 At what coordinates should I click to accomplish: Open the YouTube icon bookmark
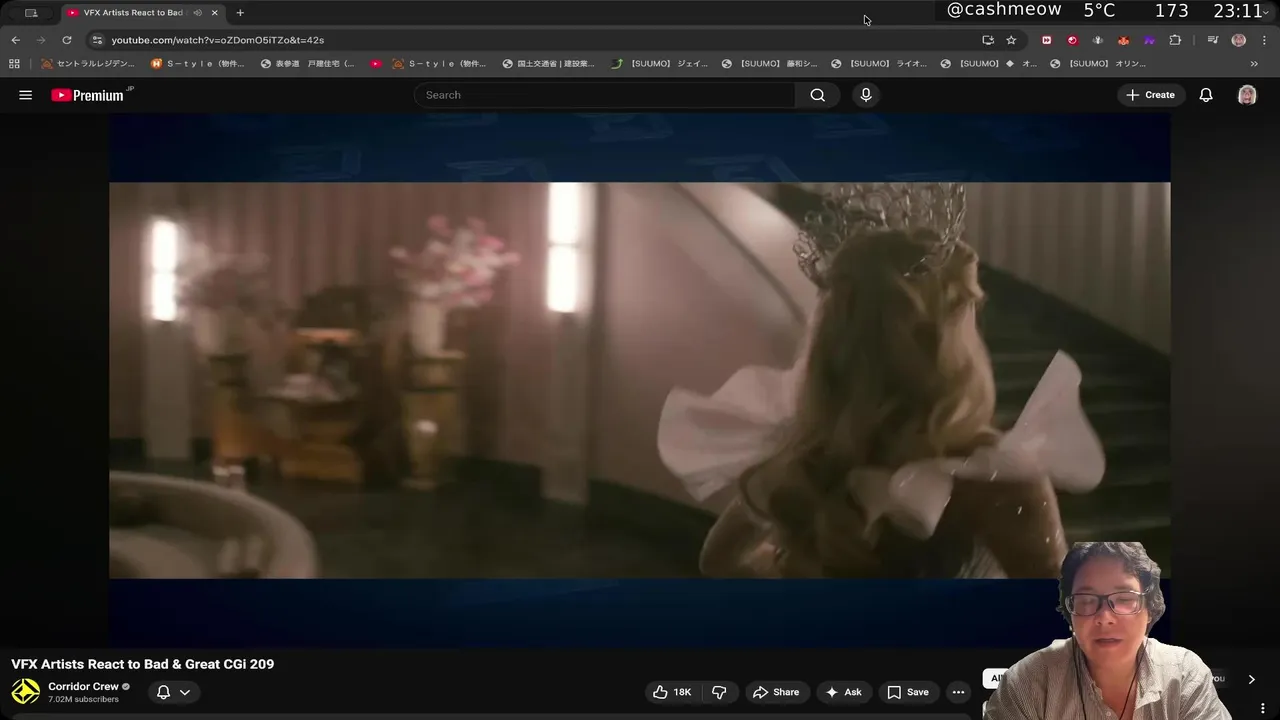[x=376, y=63]
